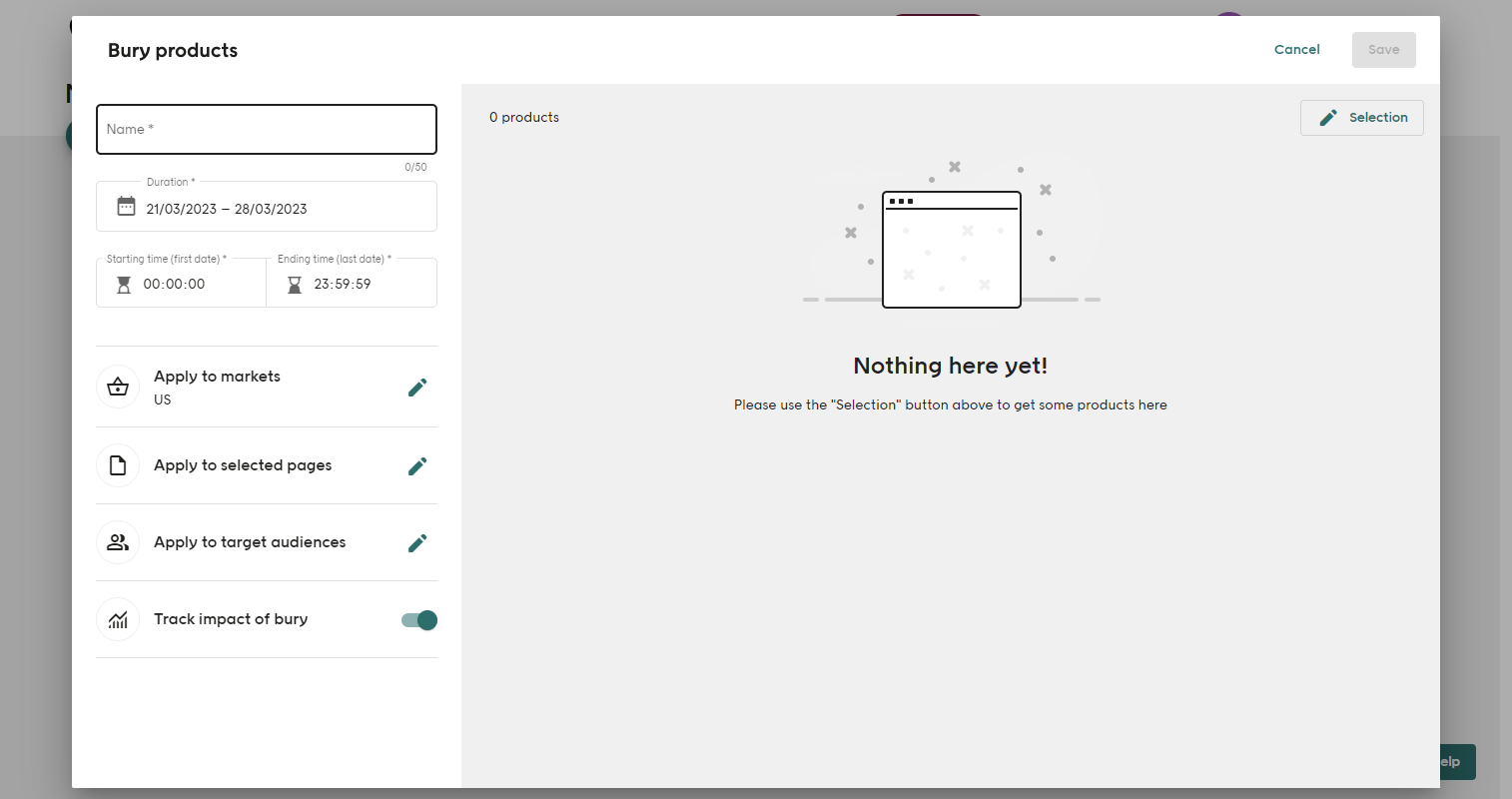Image resolution: width=1512 pixels, height=799 pixels.
Task: Click the Nothing here yet heading
Action: coord(951,366)
